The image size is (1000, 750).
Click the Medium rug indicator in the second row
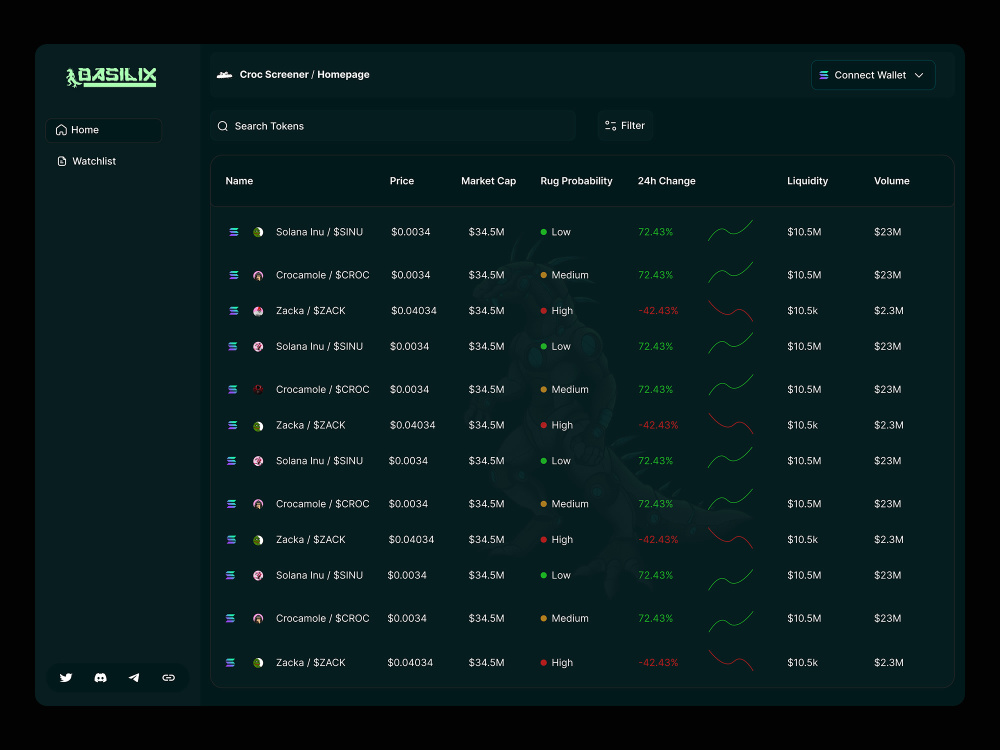point(564,276)
